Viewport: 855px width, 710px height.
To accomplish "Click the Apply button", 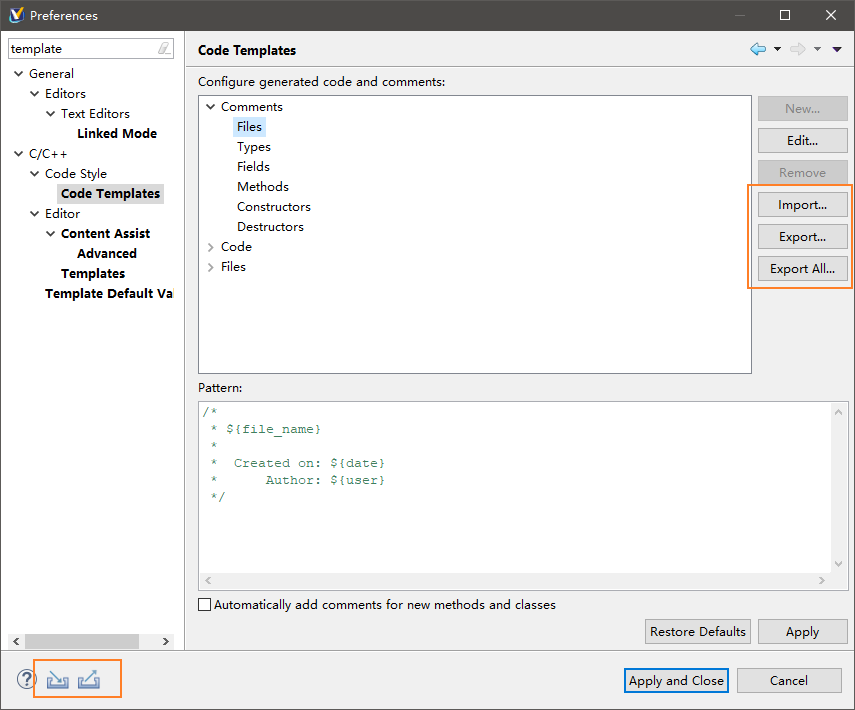I will pos(802,631).
